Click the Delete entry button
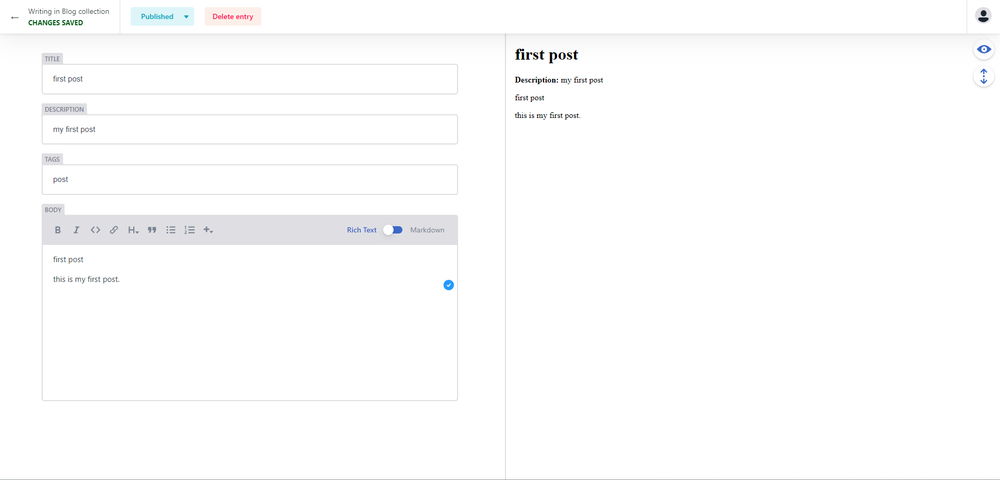 233,17
